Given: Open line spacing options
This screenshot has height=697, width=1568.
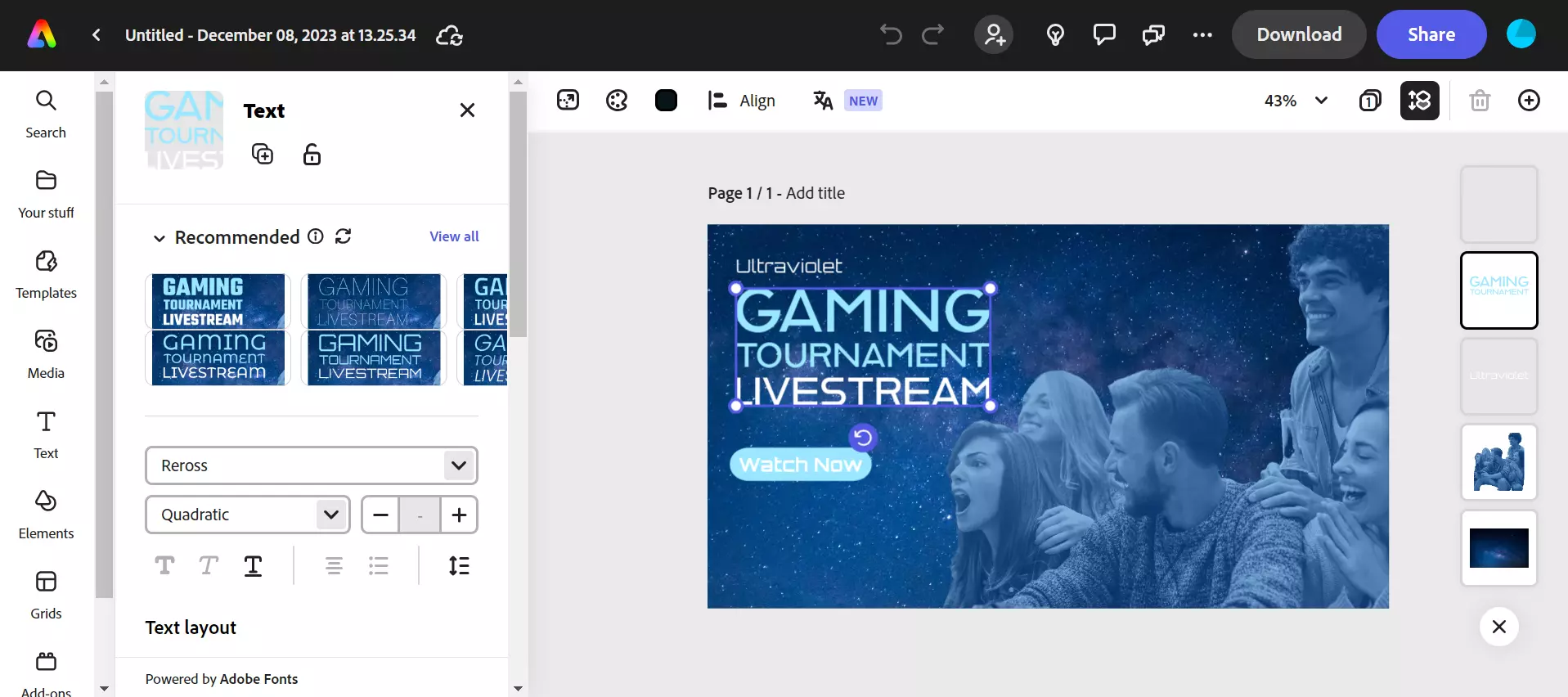Looking at the screenshot, I should tap(459, 565).
